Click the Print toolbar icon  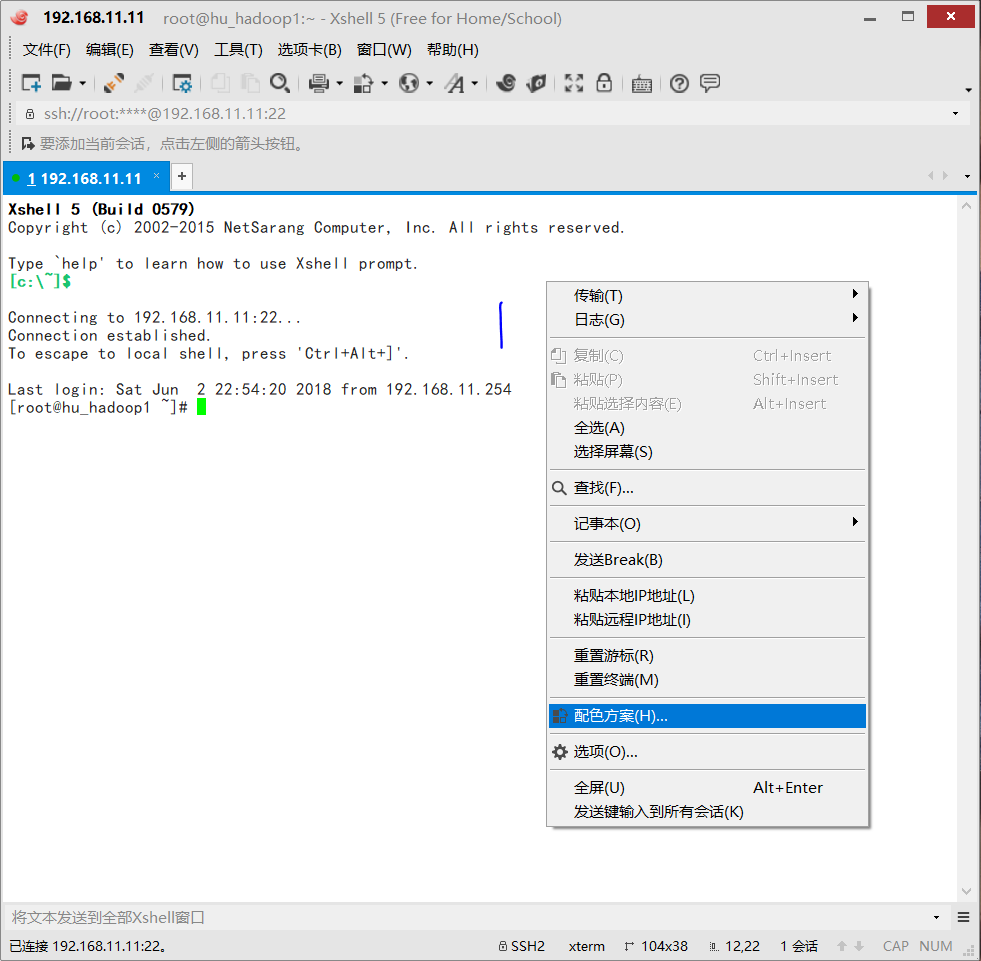319,83
